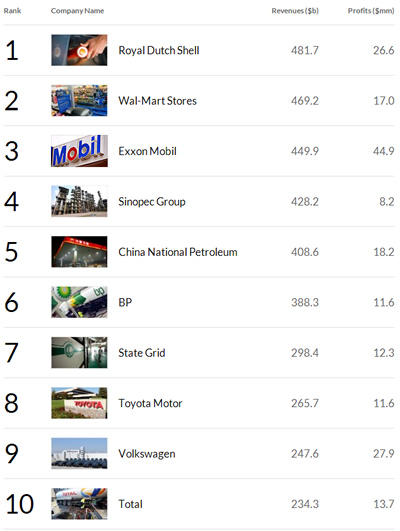Viewport: 400px width, 531px height.
Task: Open the China National Petroleum link
Action: click(x=178, y=252)
